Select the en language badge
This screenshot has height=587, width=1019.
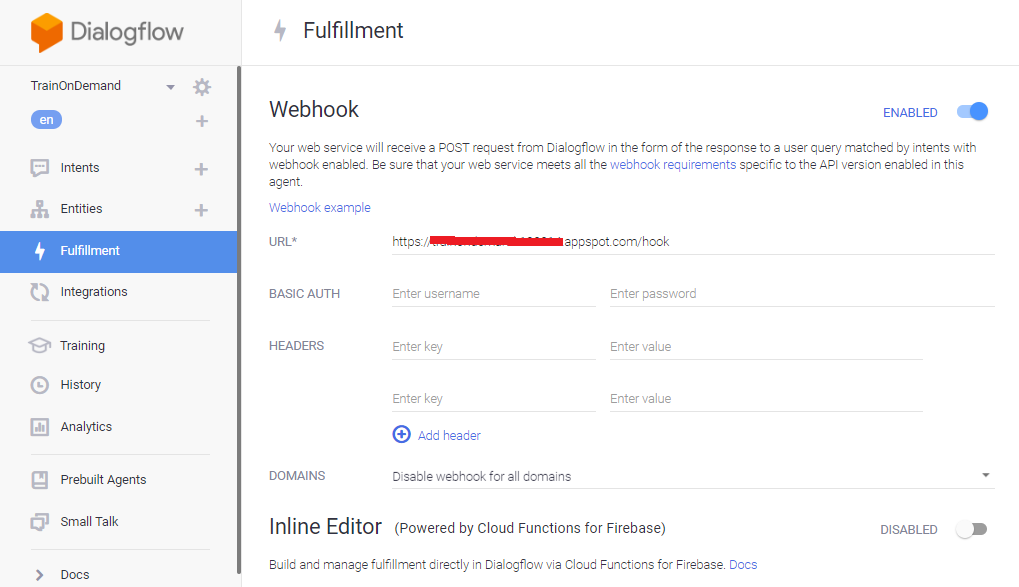coord(46,120)
